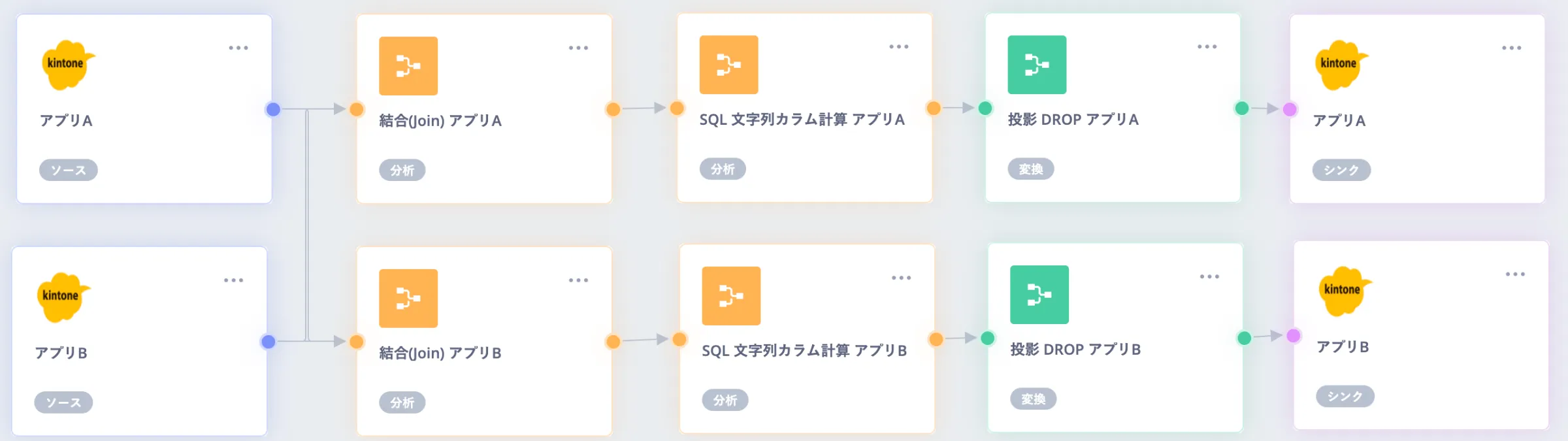The width and height of the screenshot is (1568, 441).
Task: Select the SQL 文字列カラム計算 アプリB node title
Action: [x=804, y=351]
